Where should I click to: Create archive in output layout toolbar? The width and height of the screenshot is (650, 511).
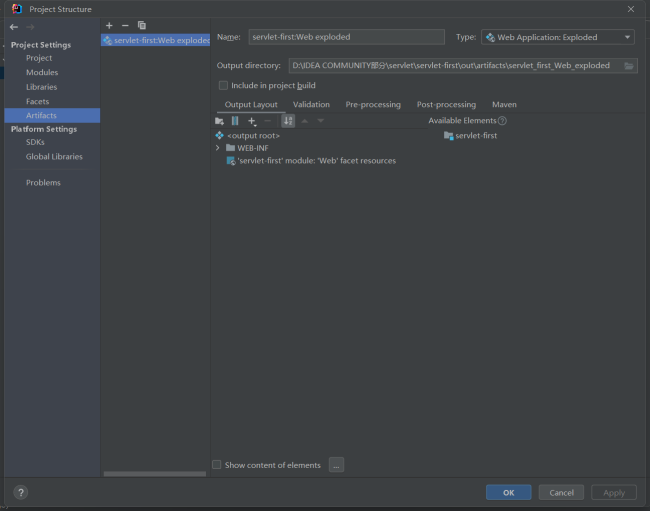tap(235, 121)
